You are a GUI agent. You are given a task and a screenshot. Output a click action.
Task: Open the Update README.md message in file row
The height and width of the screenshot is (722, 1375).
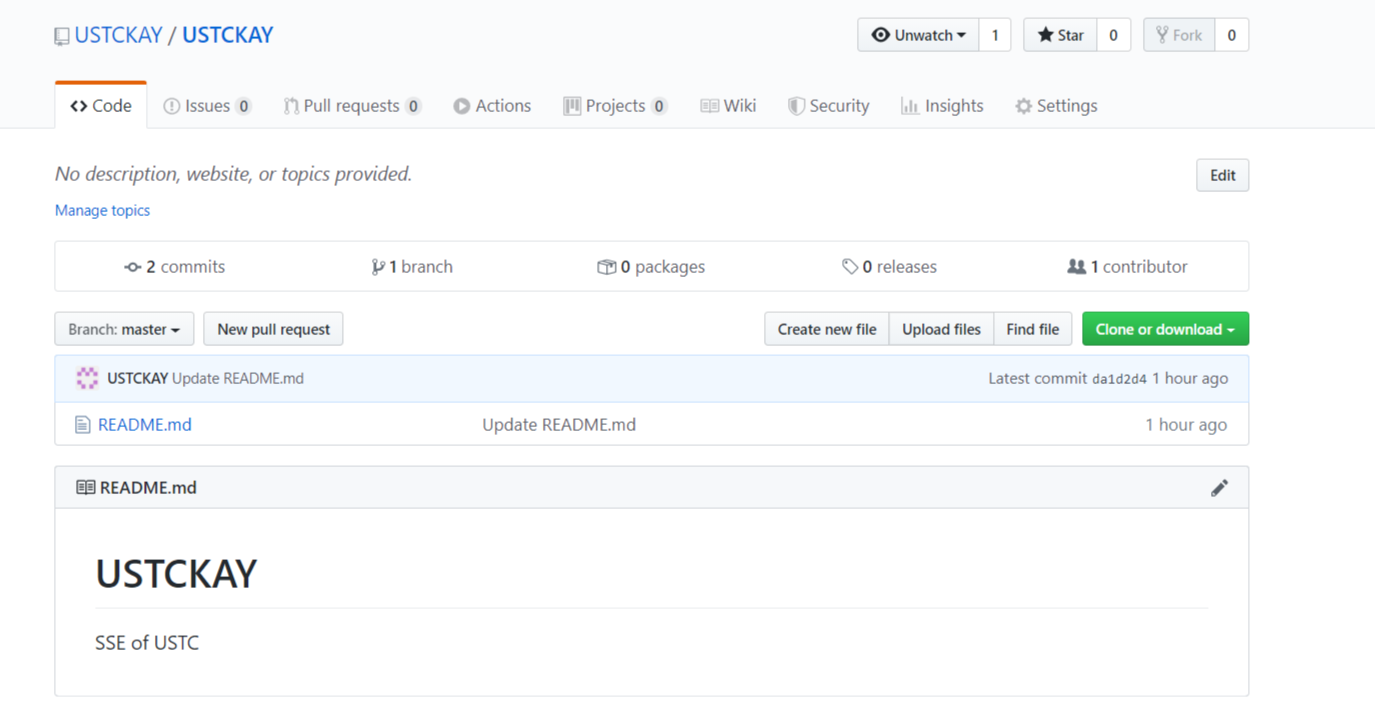559,425
